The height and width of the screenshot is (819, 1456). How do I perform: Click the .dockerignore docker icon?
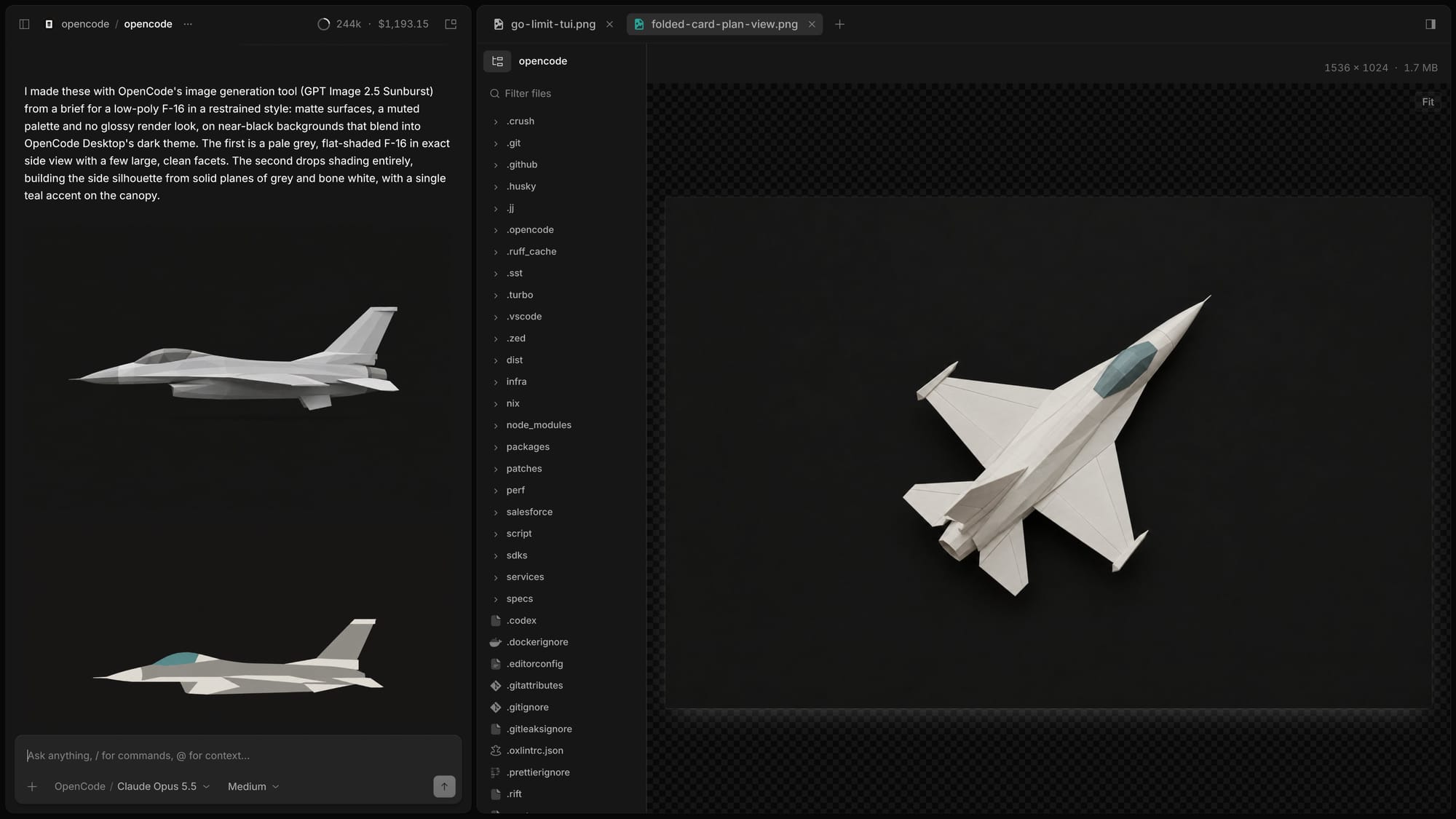[496, 642]
